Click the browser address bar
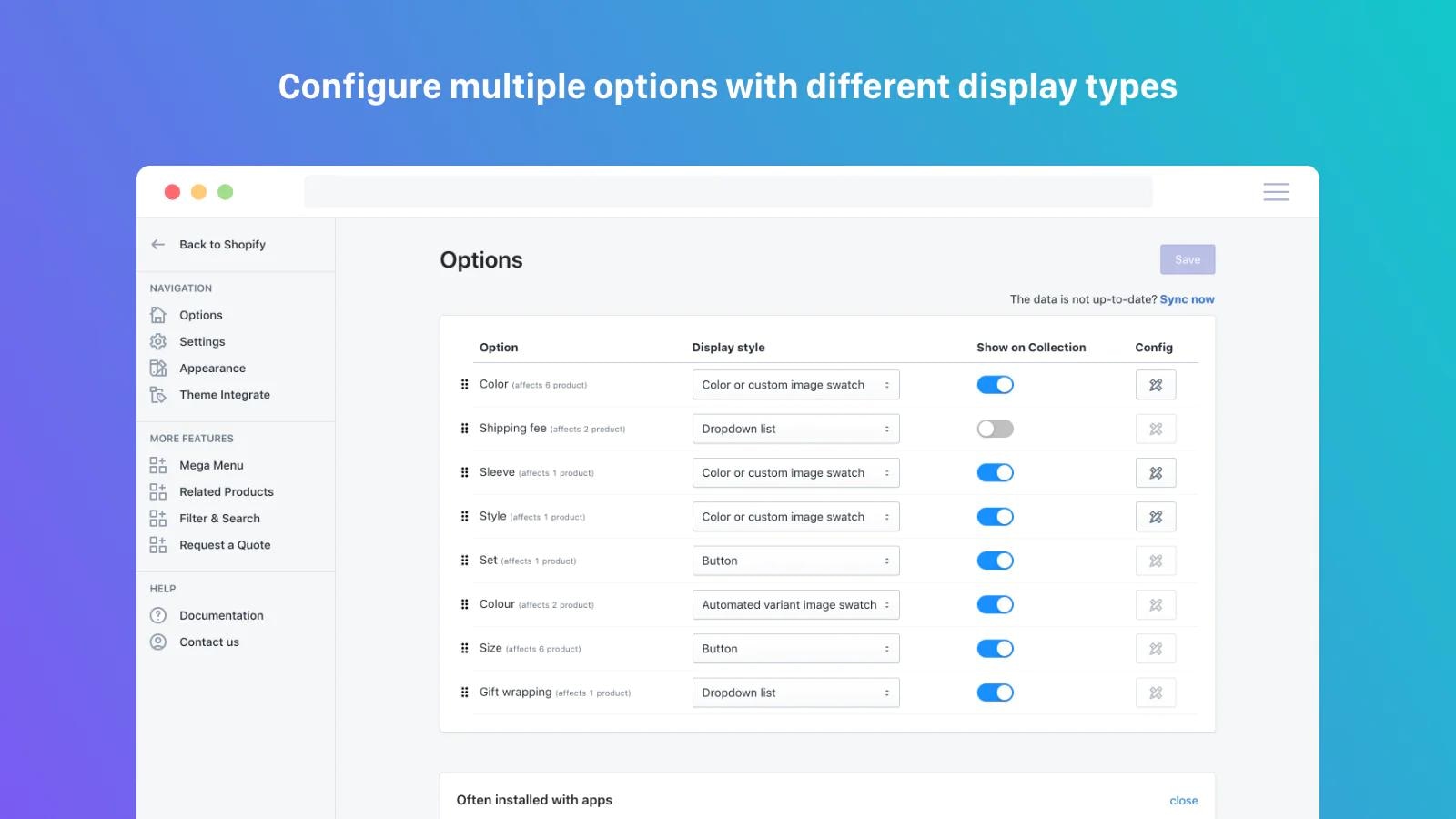 pos(728,191)
